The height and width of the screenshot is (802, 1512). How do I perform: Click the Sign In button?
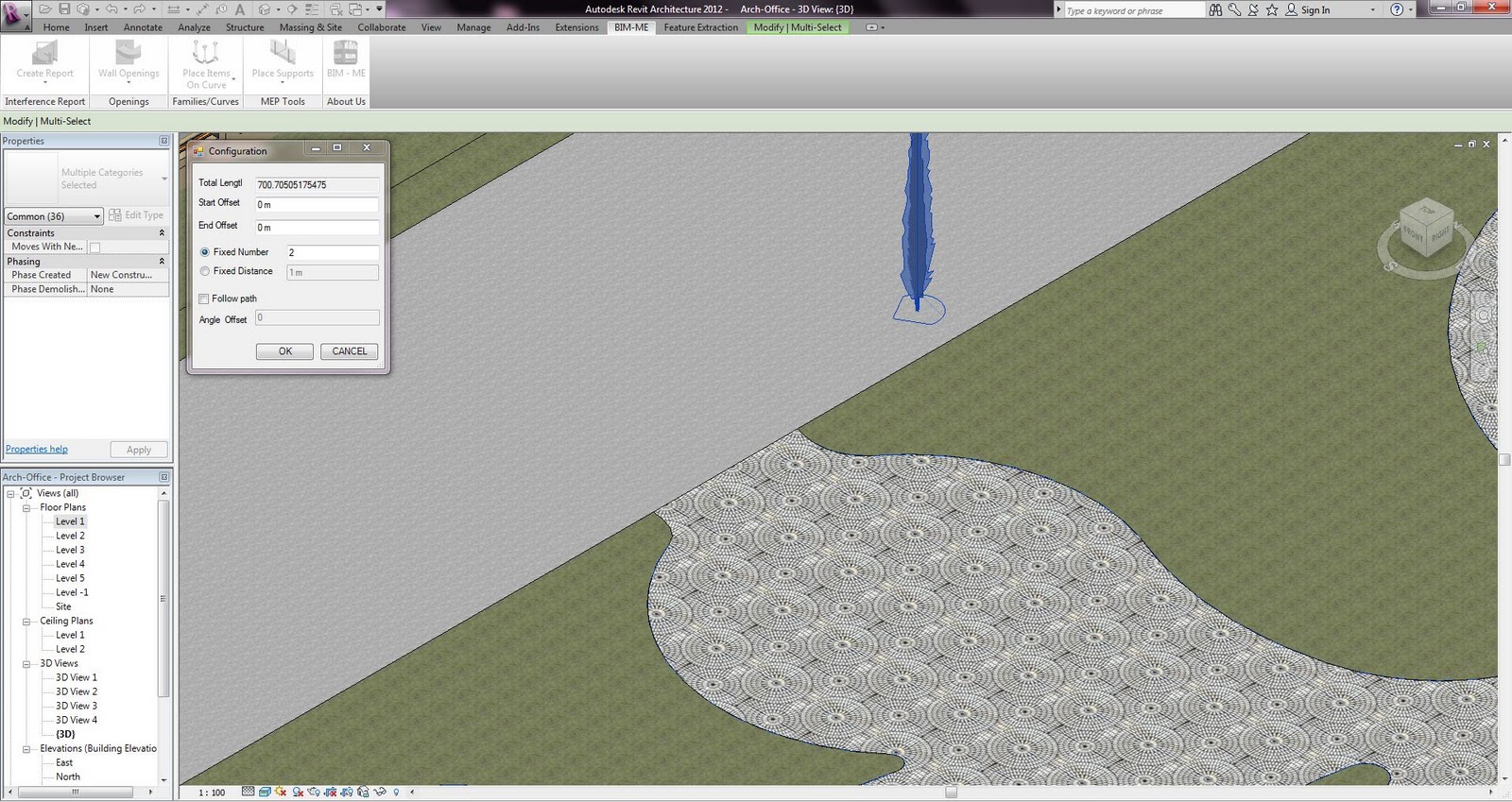1307,9
